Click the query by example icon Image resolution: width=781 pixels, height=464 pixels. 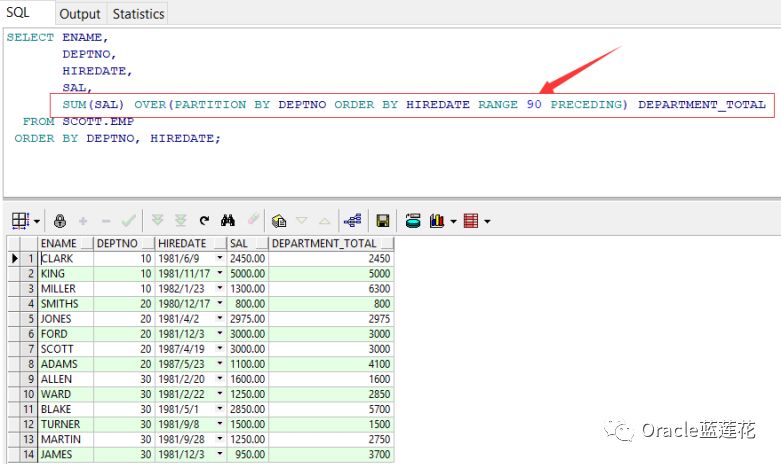[279, 221]
